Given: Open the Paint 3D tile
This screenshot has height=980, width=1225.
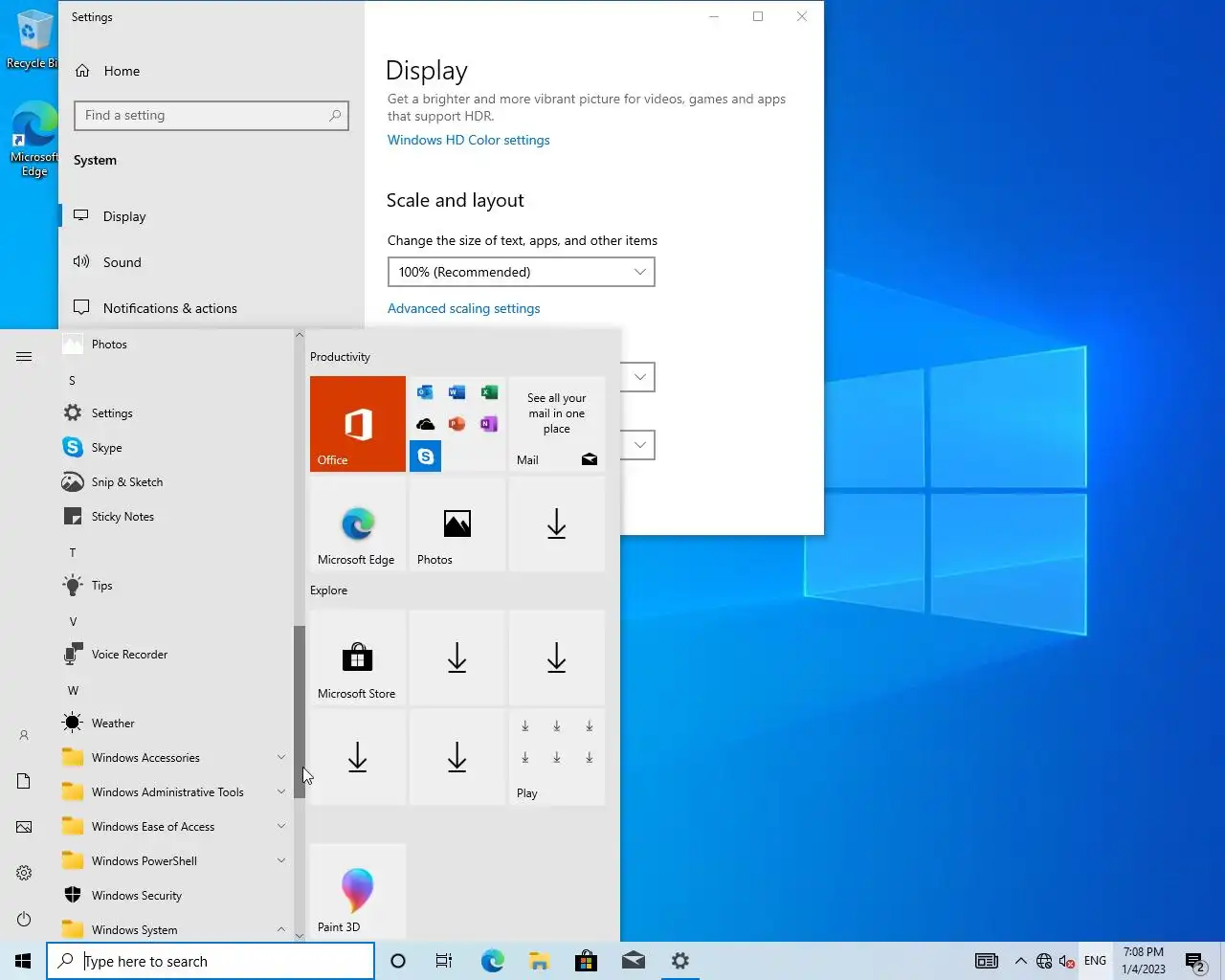Looking at the screenshot, I should [x=358, y=891].
